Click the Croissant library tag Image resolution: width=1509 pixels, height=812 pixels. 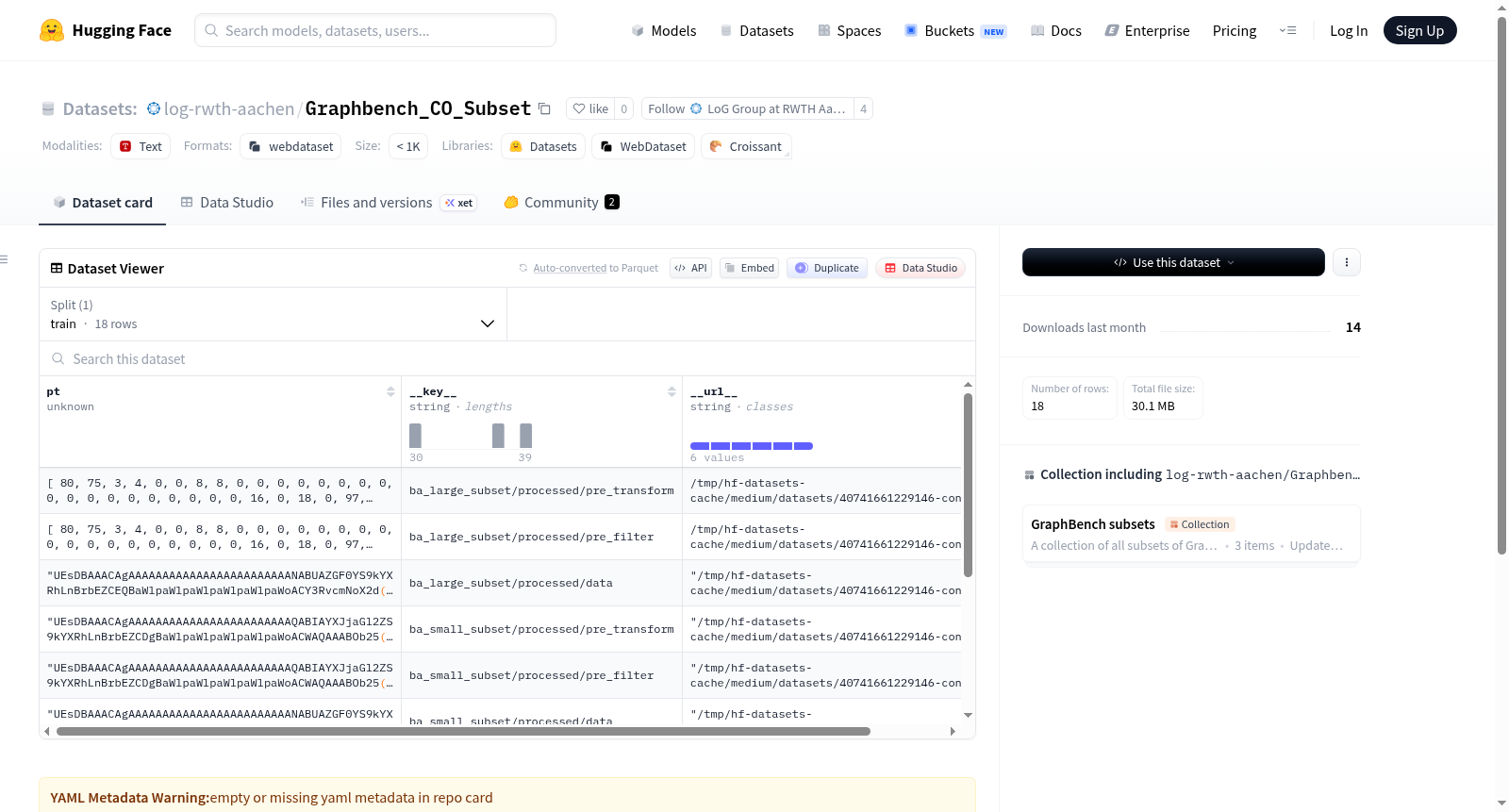coord(746,146)
